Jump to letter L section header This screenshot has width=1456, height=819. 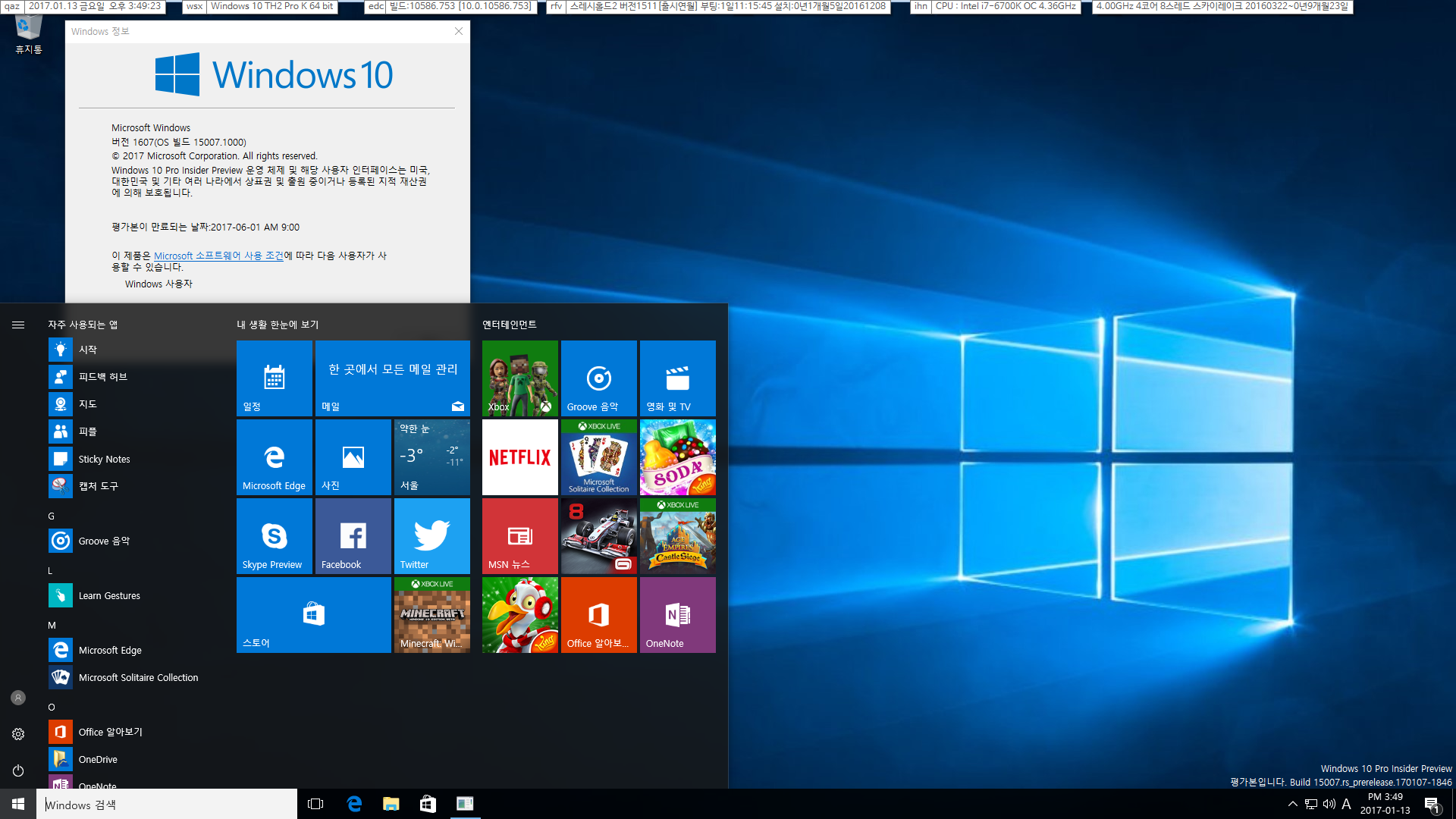click(x=51, y=570)
